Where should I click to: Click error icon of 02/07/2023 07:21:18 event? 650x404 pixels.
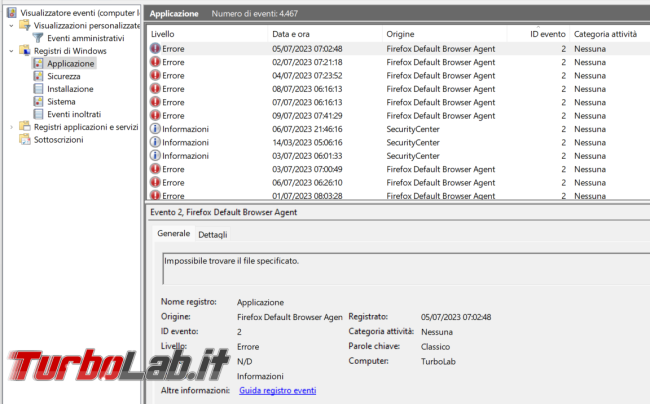pyautogui.click(x=155, y=62)
